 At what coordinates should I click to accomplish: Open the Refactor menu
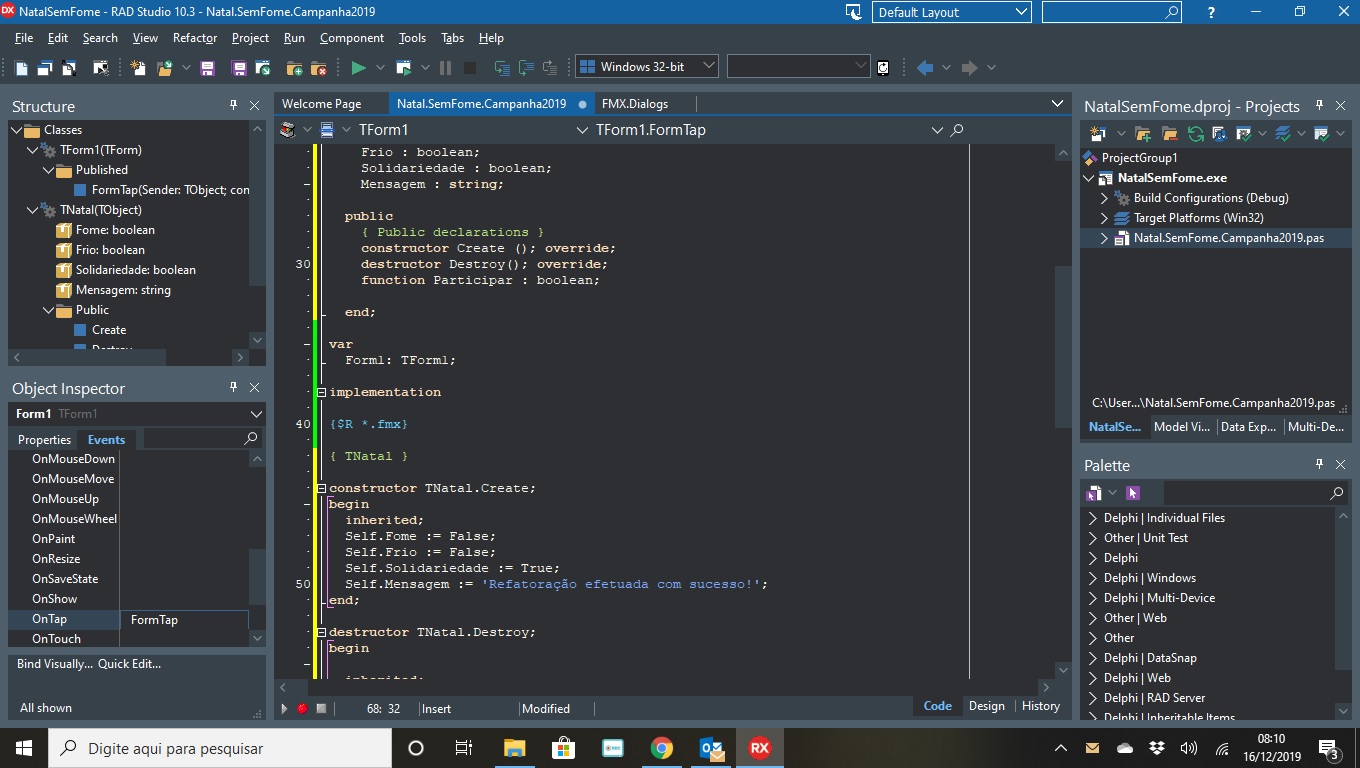pos(195,38)
